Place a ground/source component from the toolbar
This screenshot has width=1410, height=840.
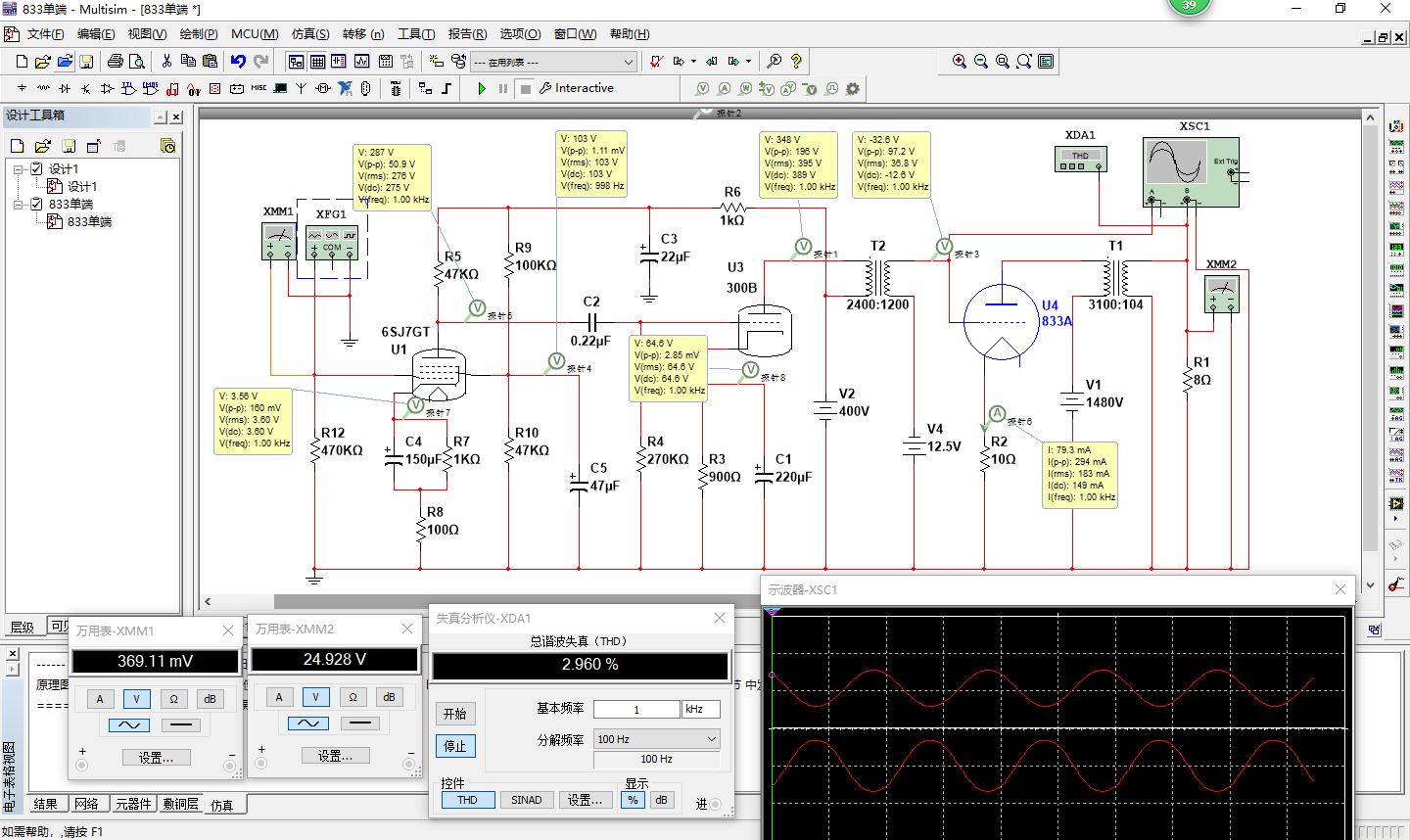coord(22,88)
